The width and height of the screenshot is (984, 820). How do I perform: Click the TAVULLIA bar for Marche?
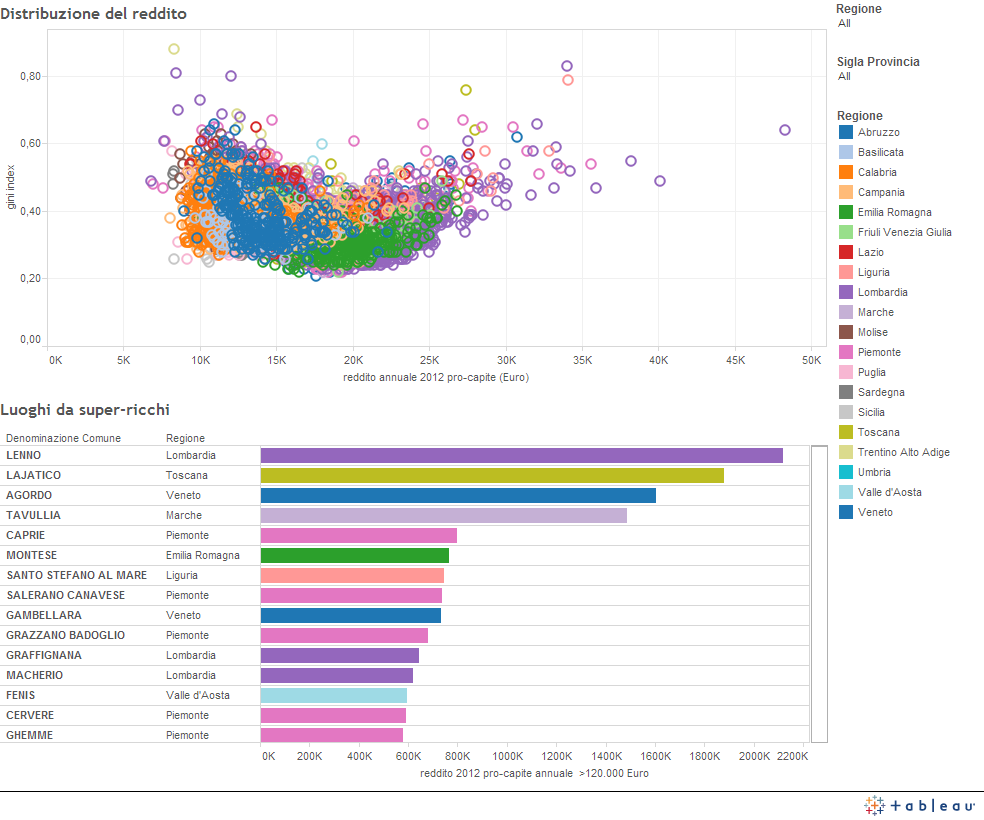443,515
